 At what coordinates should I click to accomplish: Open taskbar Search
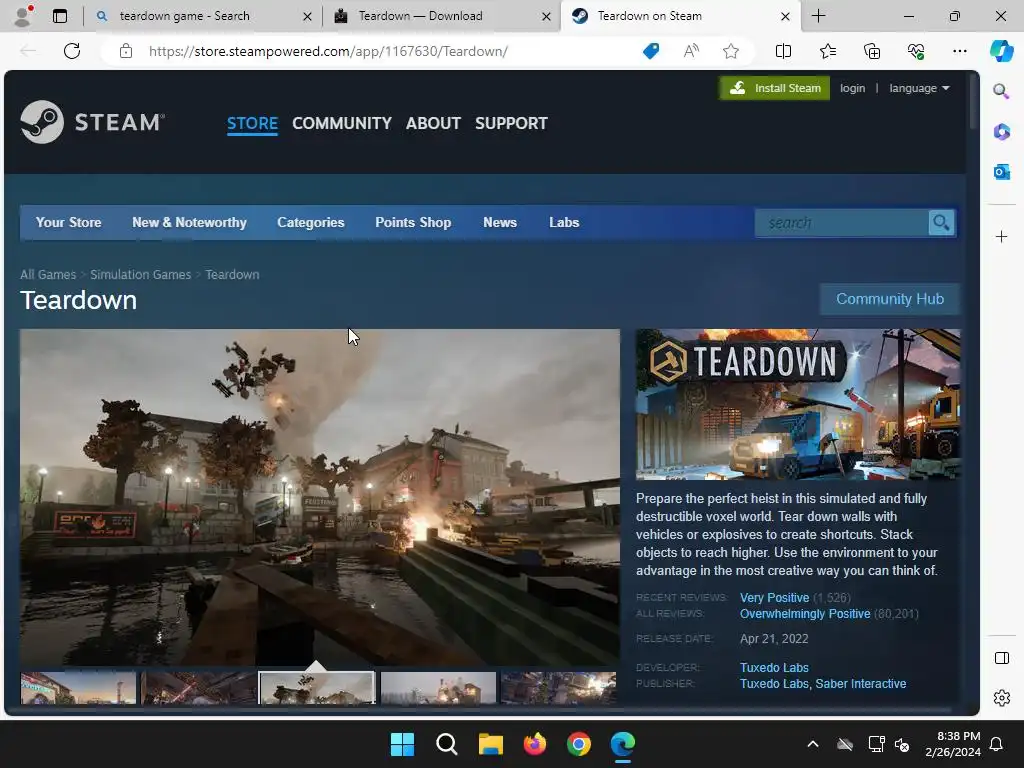coord(447,744)
